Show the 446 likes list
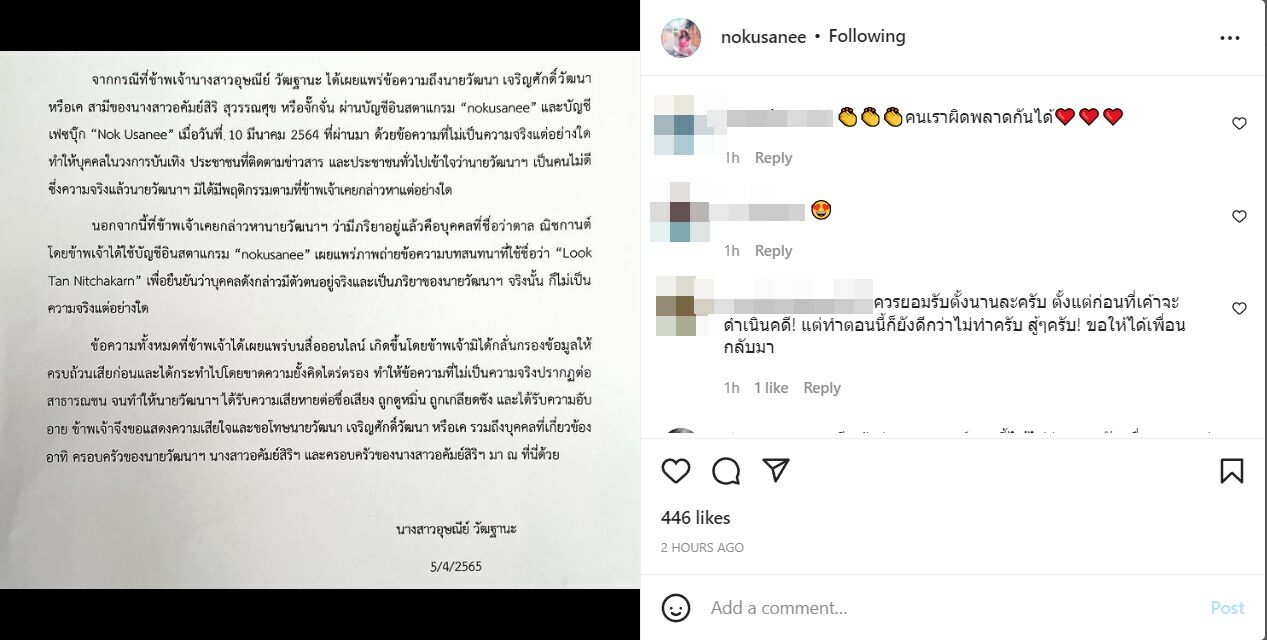This screenshot has height=640, width=1267. (696, 518)
